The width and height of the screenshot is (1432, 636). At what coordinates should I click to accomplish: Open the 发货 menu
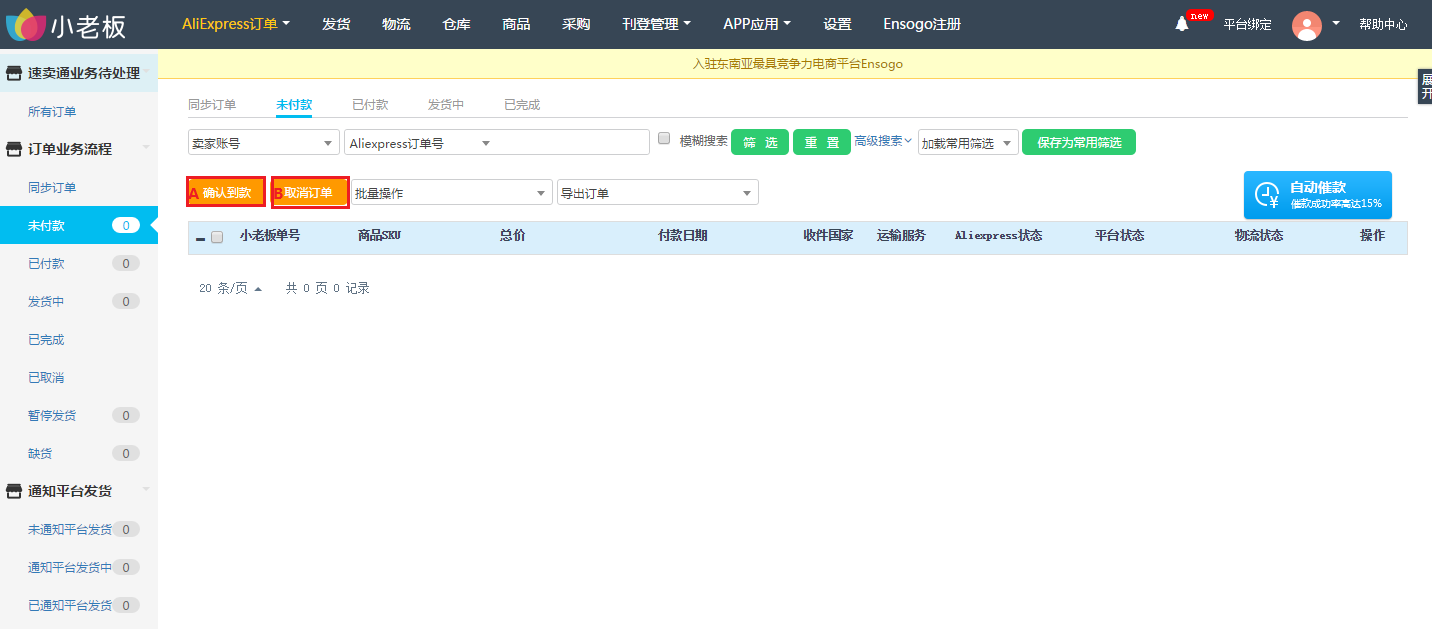(336, 24)
